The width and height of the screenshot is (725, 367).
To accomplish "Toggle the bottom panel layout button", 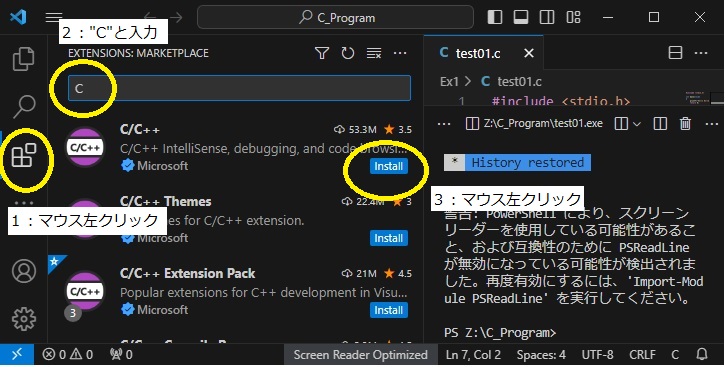I will coord(521,18).
